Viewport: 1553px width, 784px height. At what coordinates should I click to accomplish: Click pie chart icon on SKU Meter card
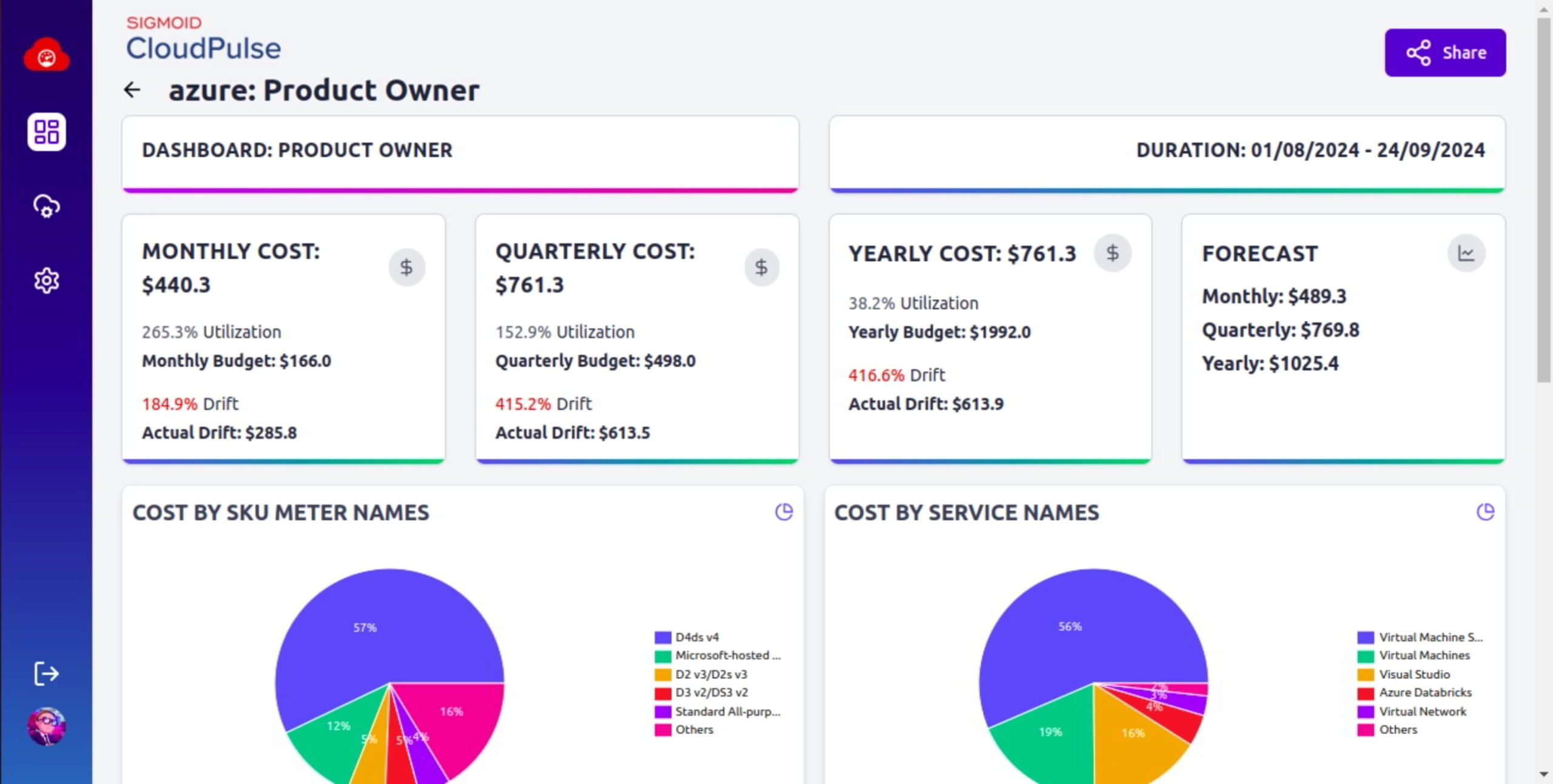(x=784, y=512)
